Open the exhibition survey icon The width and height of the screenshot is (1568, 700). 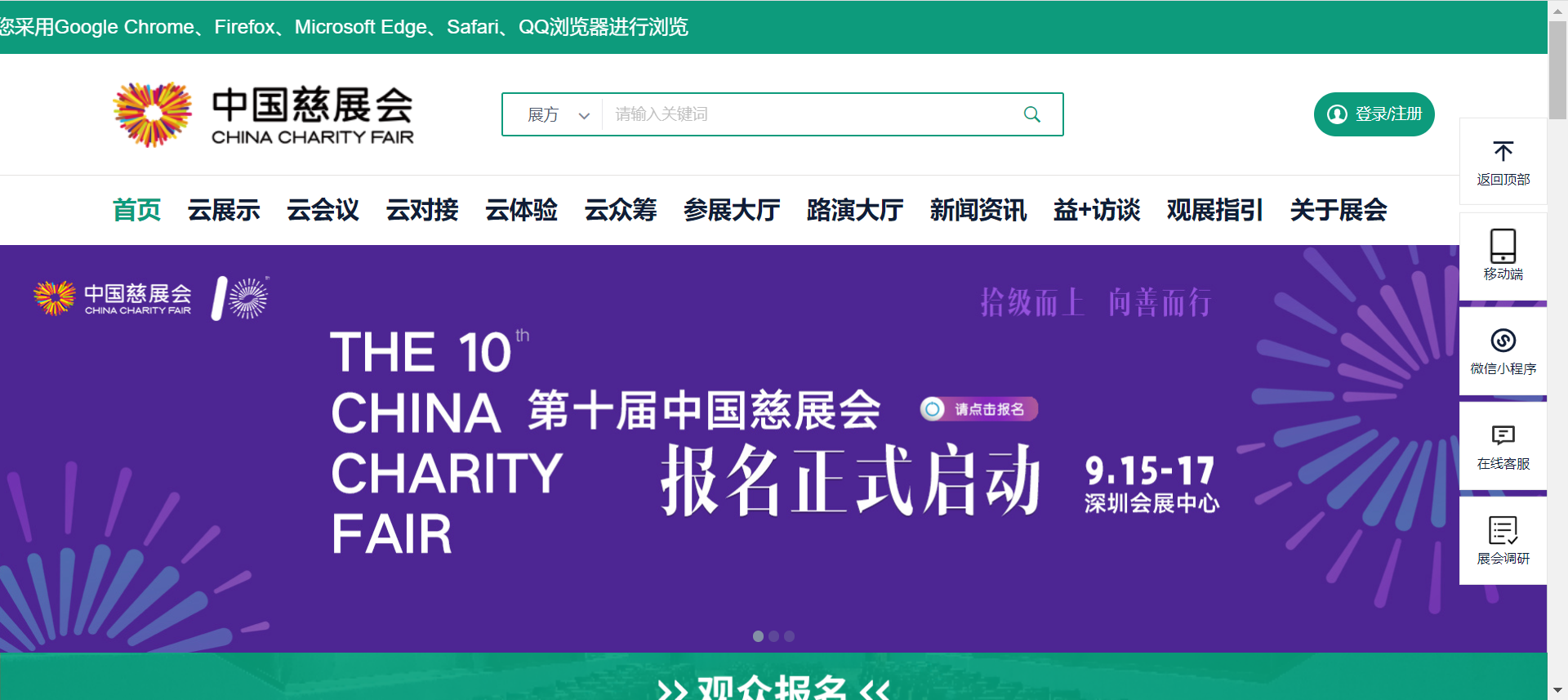click(1503, 530)
